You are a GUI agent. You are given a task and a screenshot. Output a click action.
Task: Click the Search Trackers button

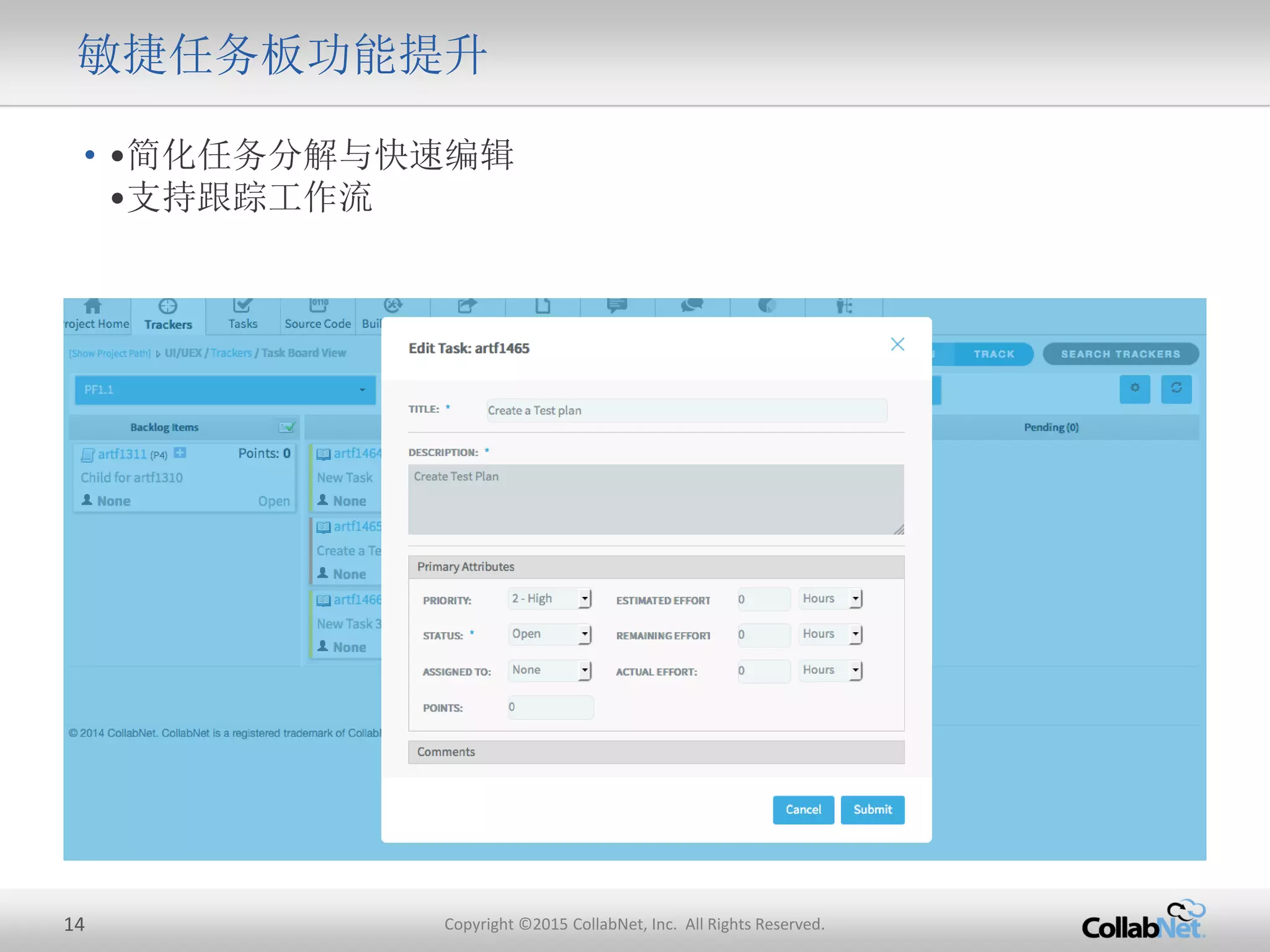(x=1121, y=354)
